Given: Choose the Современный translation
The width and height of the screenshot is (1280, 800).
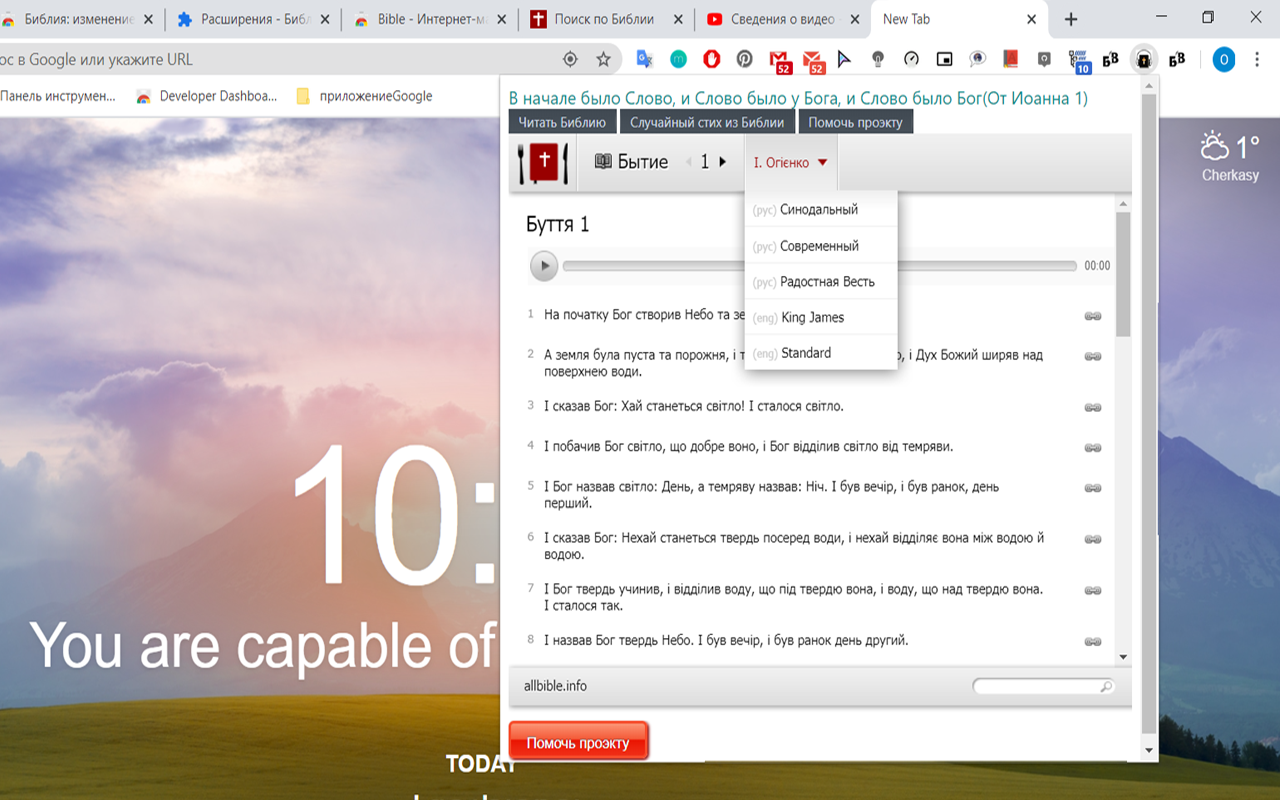Looking at the screenshot, I should click(x=821, y=246).
